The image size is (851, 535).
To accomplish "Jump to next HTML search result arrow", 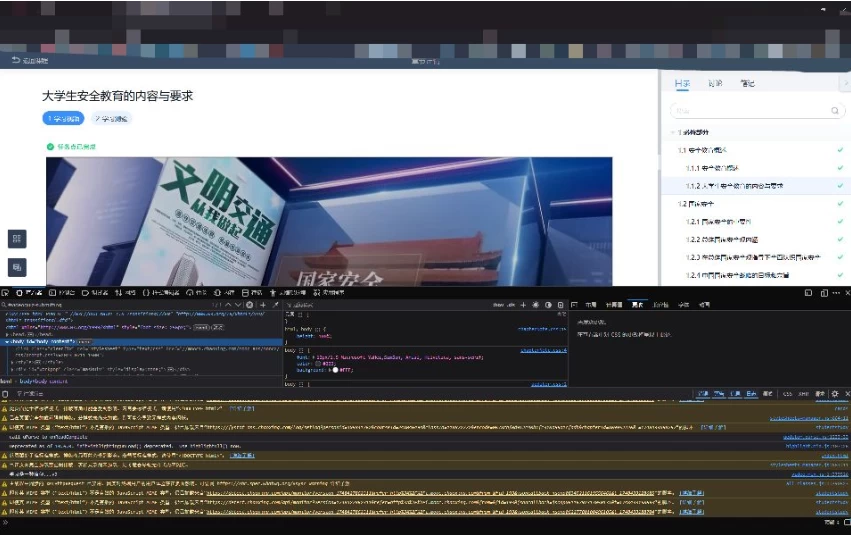I will click(x=238, y=305).
